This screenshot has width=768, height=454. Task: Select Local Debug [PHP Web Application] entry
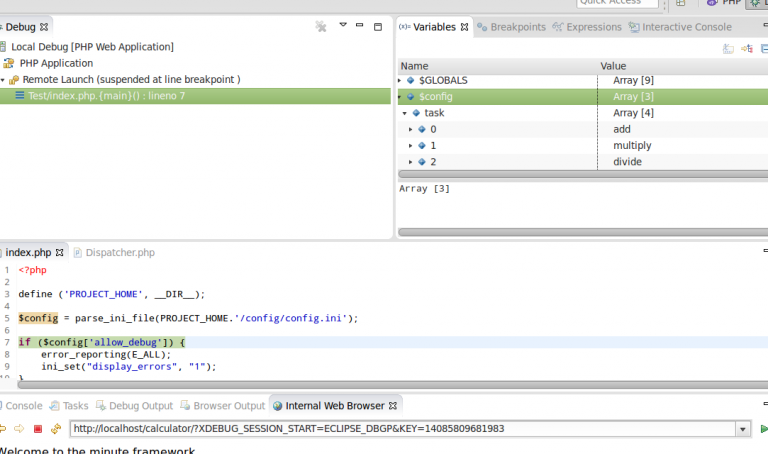click(92, 47)
